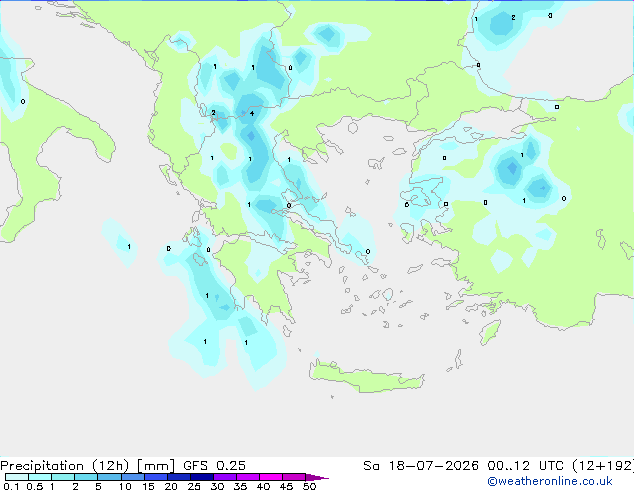Click the 1–2 mm legend swatch
Image resolution: width=634 pixels, height=490 pixels.
pos(63,477)
